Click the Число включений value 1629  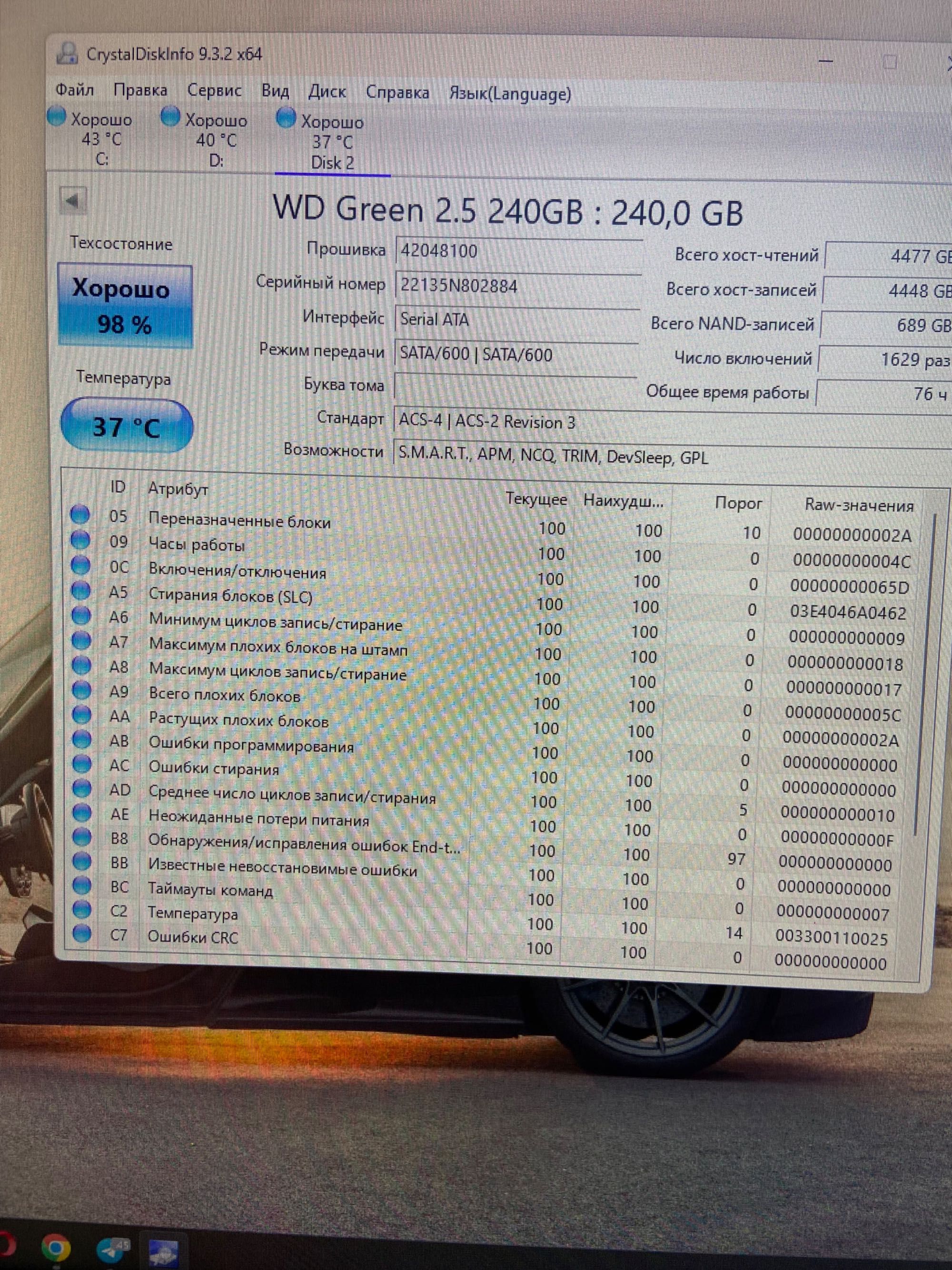click(885, 360)
